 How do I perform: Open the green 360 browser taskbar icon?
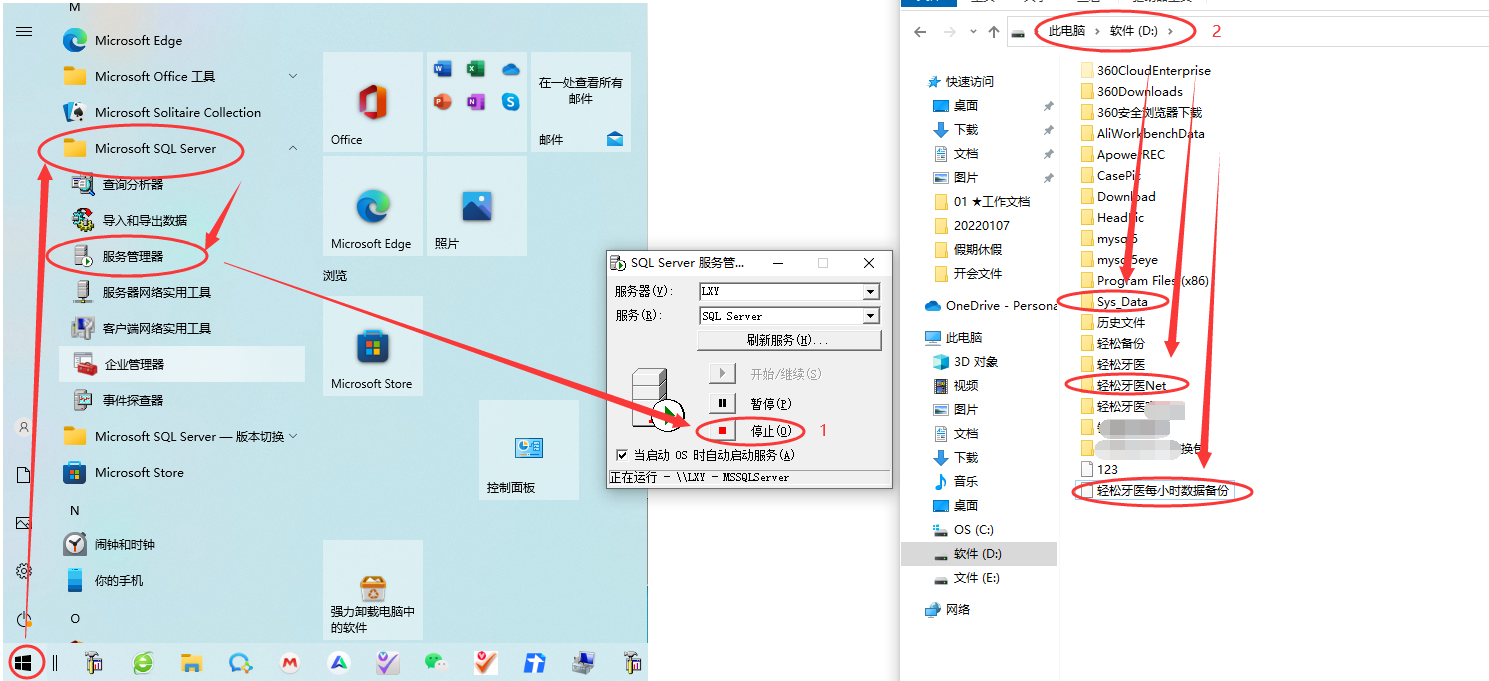click(x=144, y=662)
